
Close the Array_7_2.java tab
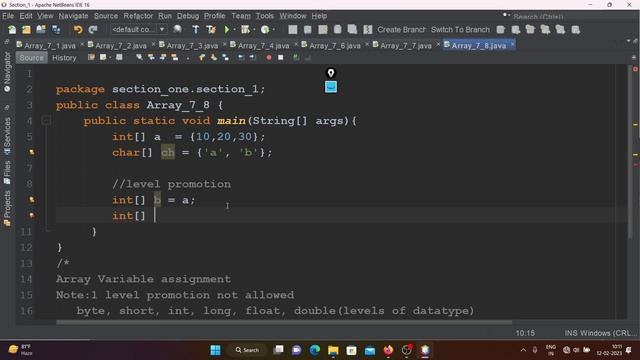pos(153,44)
